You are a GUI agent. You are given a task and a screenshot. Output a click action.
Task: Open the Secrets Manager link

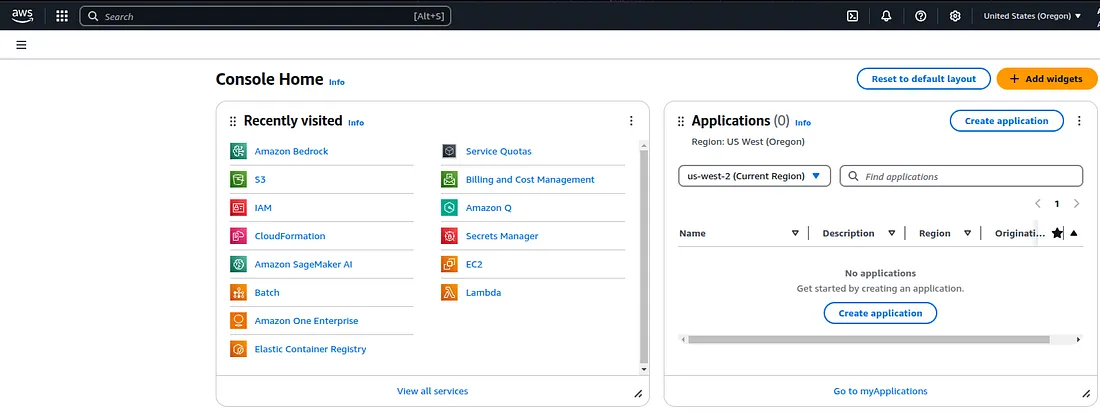coord(502,236)
